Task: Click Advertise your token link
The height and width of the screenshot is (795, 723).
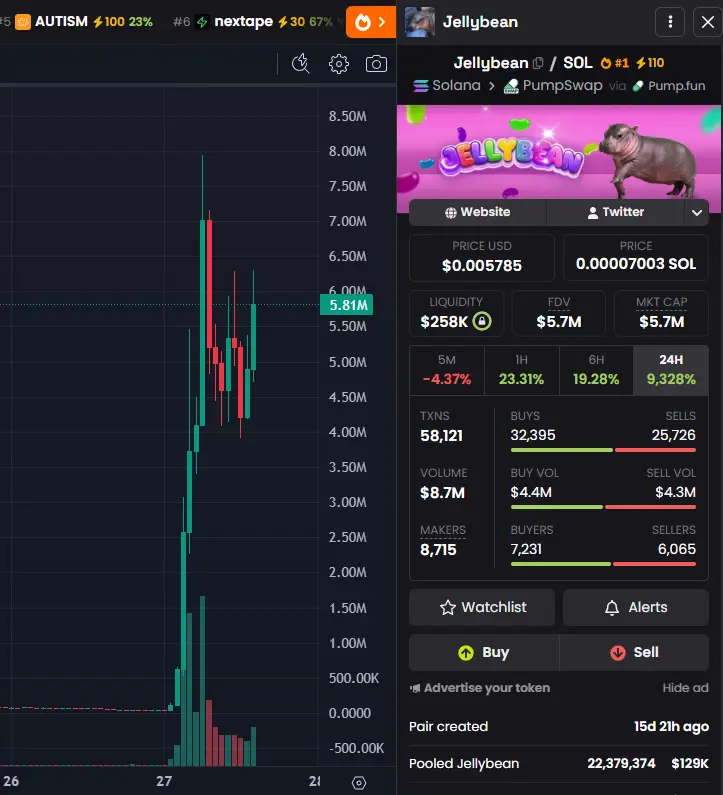Action: 480,688
